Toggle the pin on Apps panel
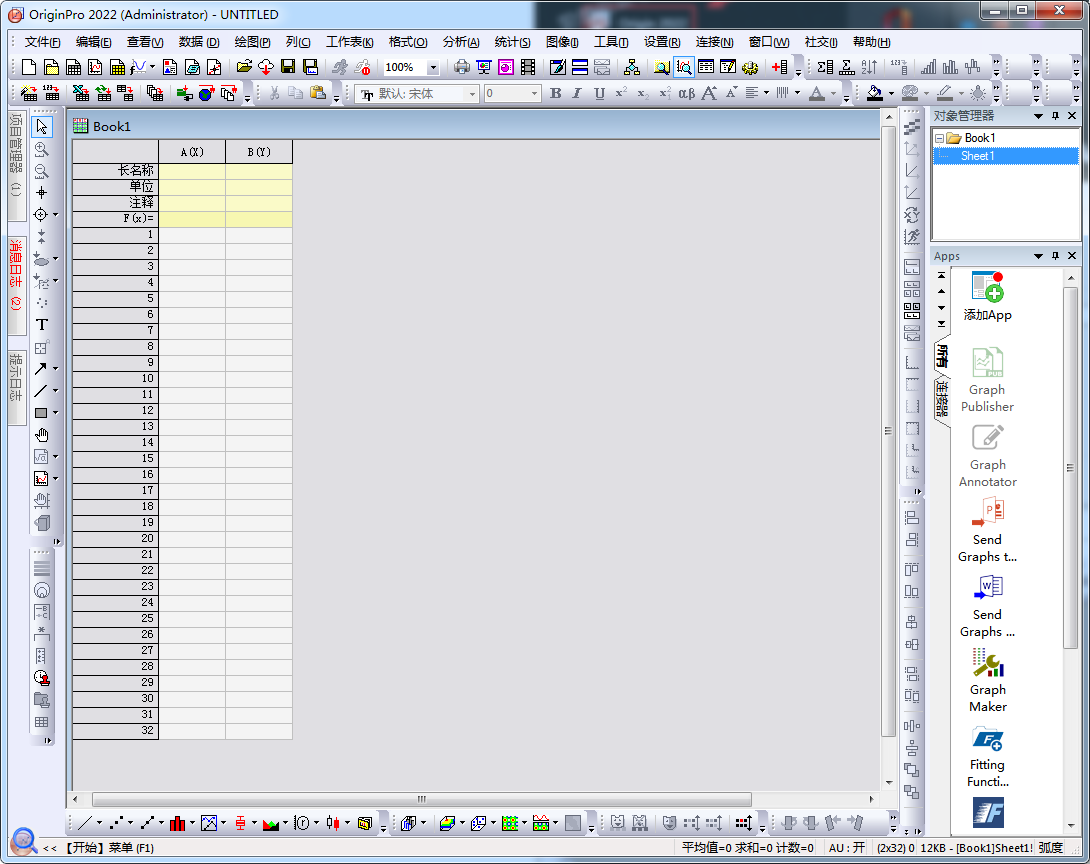This screenshot has height=864, width=1090. pyautogui.click(x=1055, y=256)
